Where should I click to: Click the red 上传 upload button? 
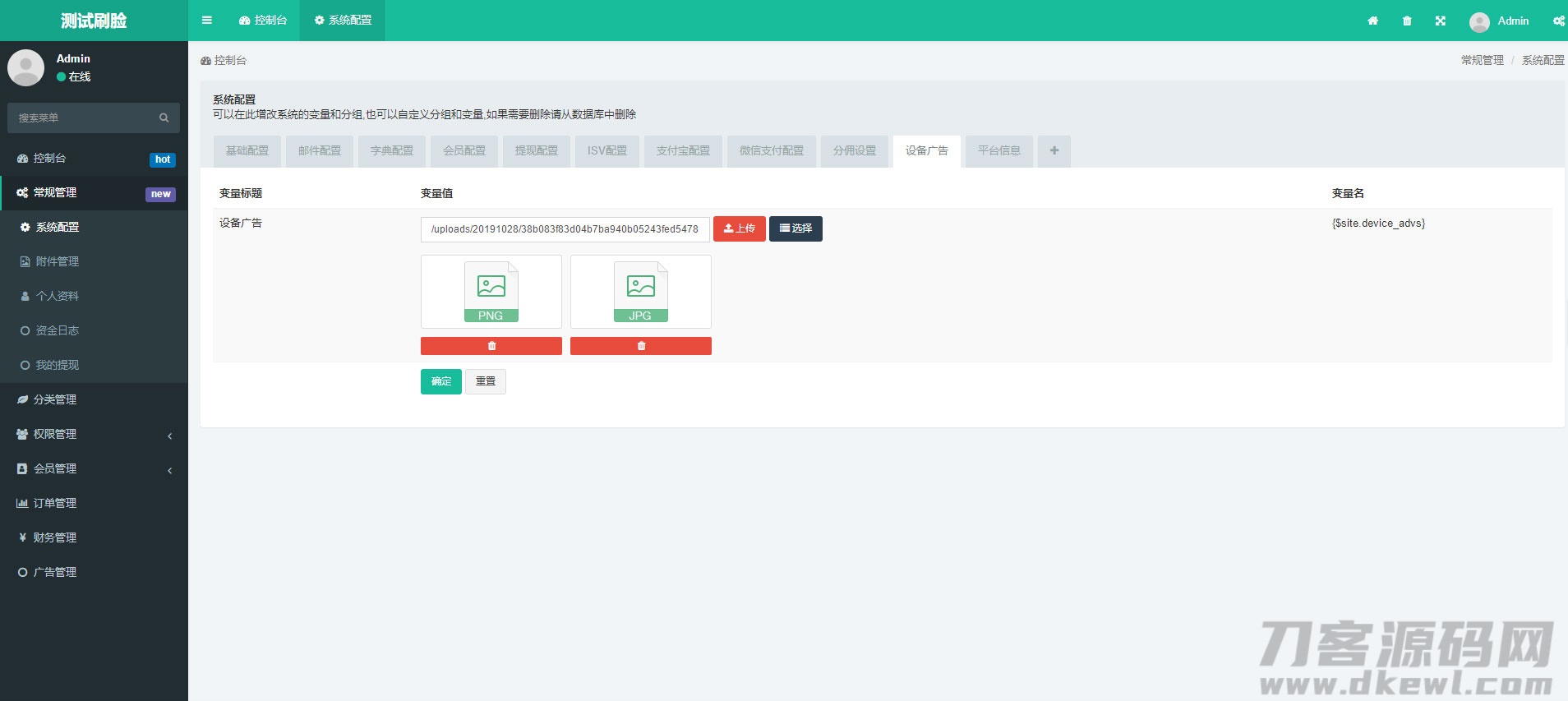pyautogui.click(x=739, y=228)
